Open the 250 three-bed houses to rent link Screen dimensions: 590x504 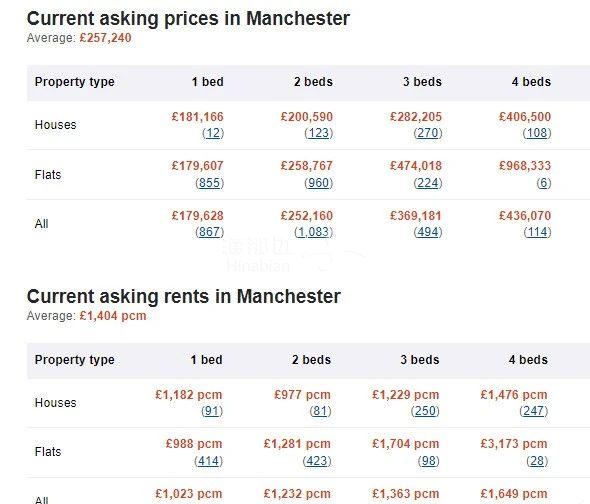tap(425, 411)
